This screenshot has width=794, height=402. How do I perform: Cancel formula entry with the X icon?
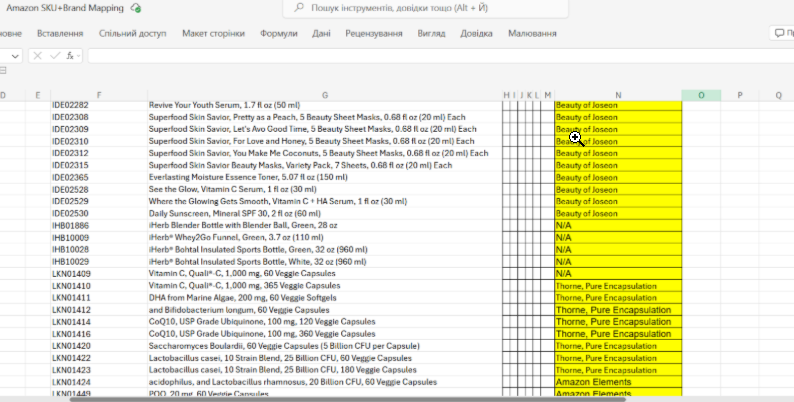[x=37, y=56]
